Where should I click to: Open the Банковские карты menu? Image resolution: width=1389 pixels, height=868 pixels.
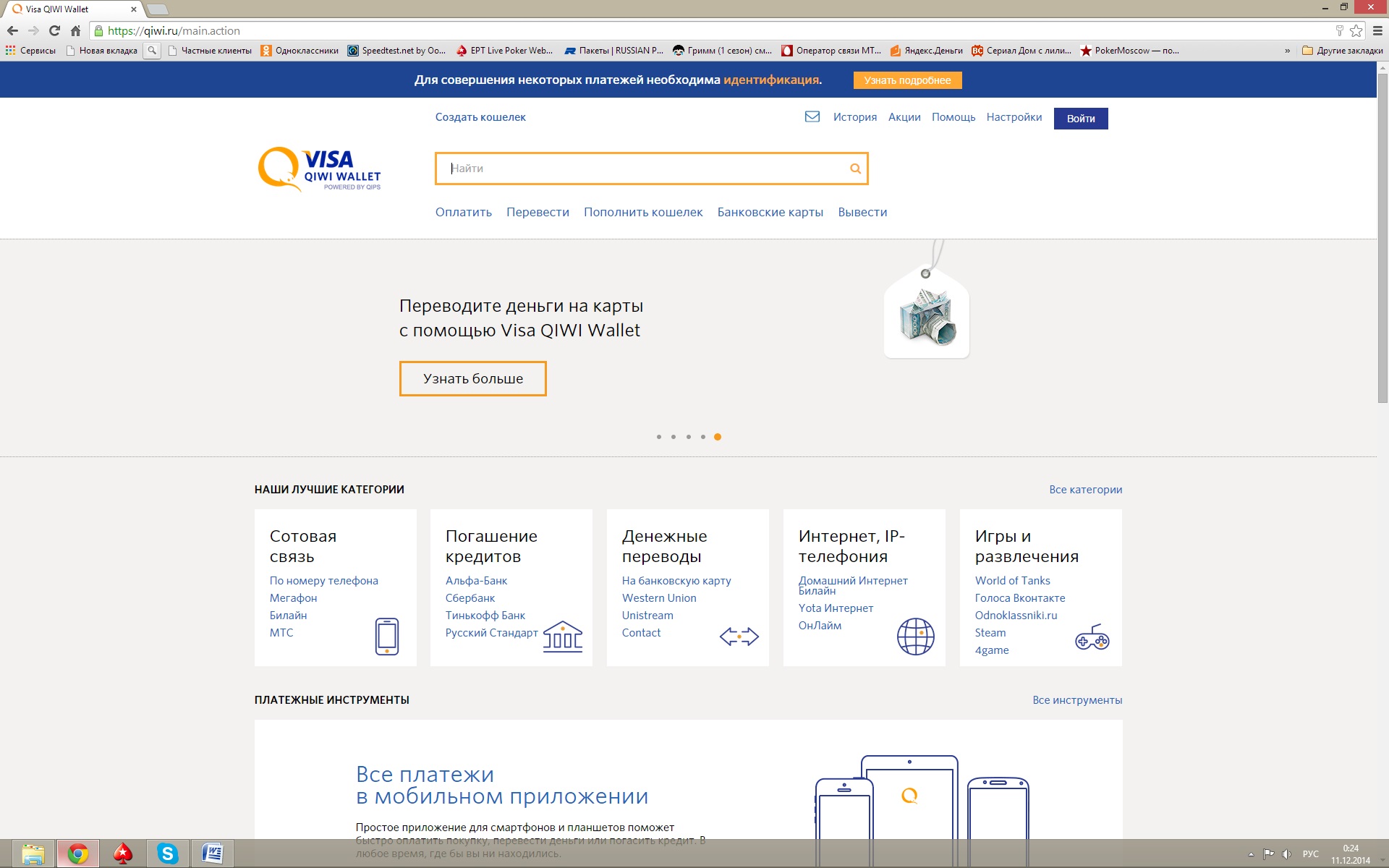770,212
